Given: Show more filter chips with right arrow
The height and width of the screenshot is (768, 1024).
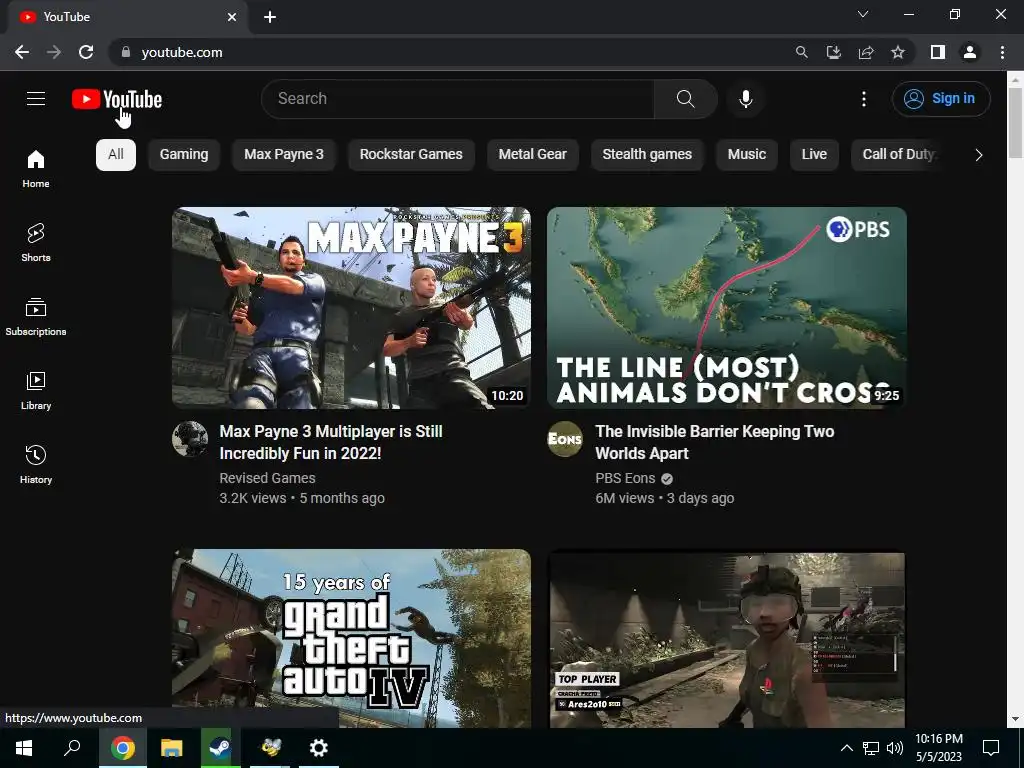Looking at the screenshot, I should 978,155.
